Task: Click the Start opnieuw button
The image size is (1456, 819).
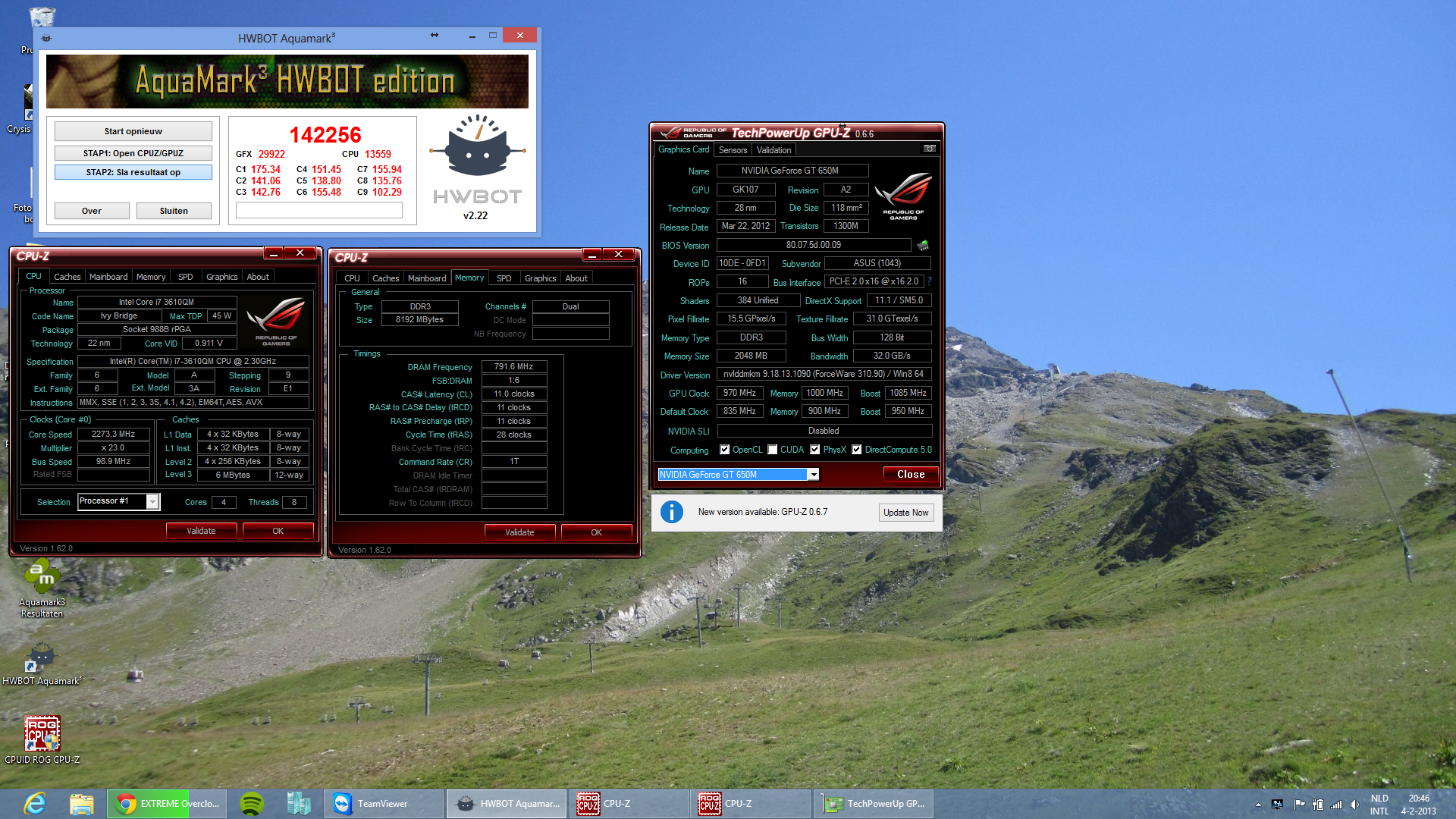Action: pyautogui.click(x=133, y=131)
